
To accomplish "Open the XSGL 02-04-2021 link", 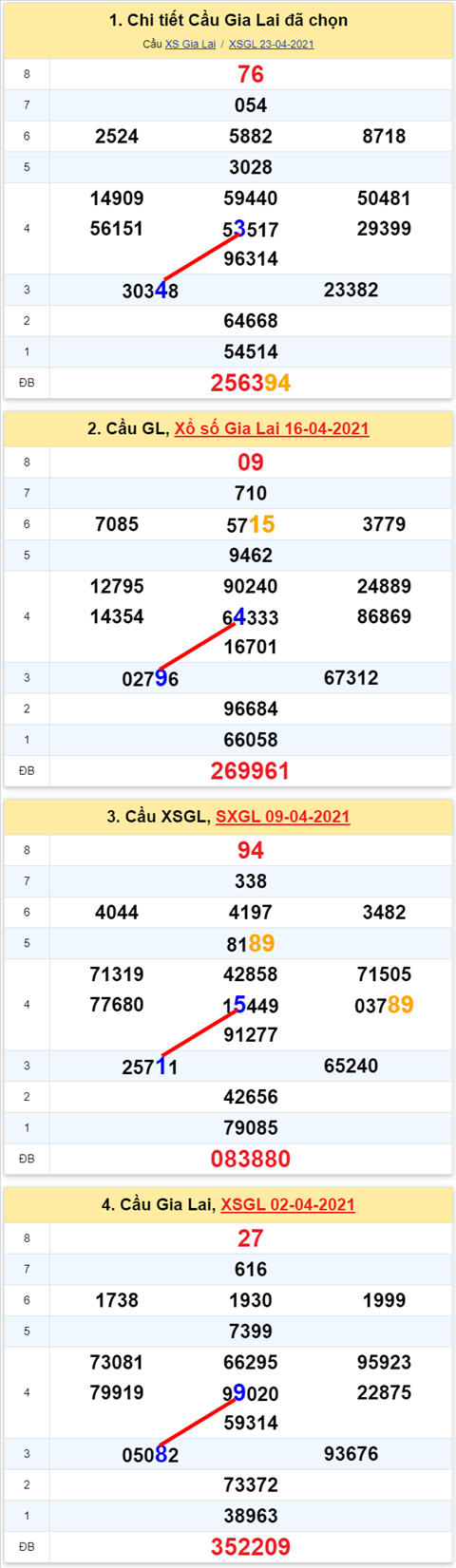I will 288,1204.
